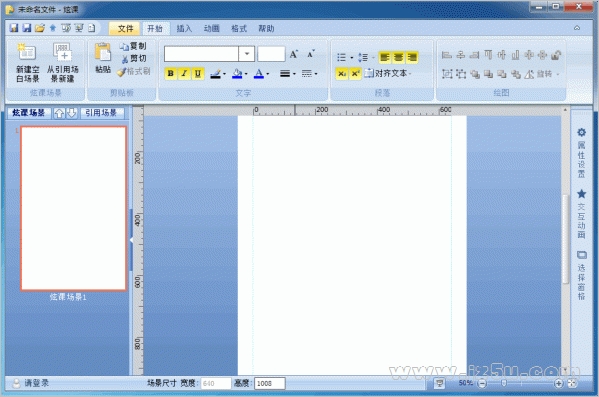This screenshot has width=599, height=397.
Task: Open Property Settings (属性设置) gear panel
Action: [x=581, y=153]
